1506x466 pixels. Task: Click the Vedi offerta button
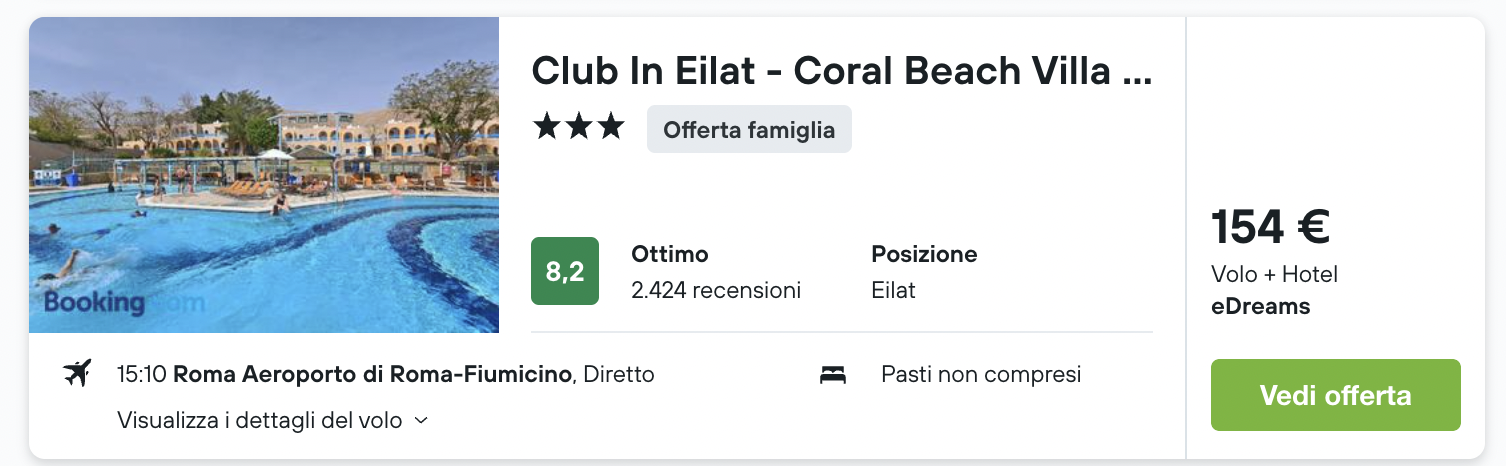click(x=1335, y=395)
